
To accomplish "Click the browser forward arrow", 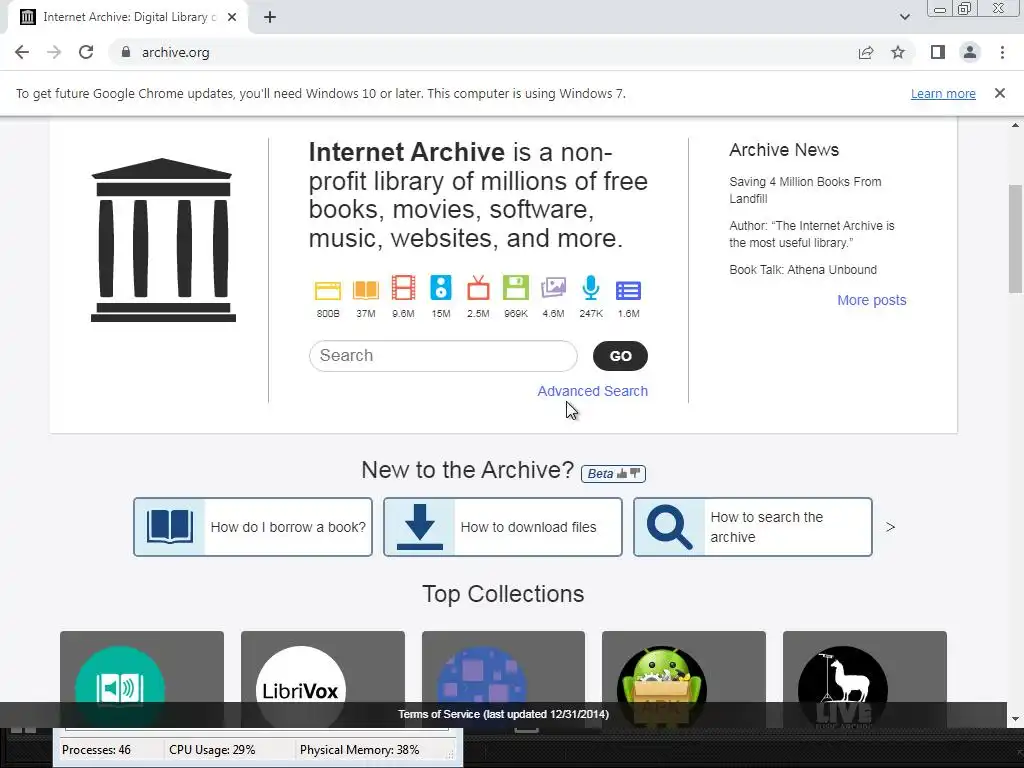I will (54, 52).
